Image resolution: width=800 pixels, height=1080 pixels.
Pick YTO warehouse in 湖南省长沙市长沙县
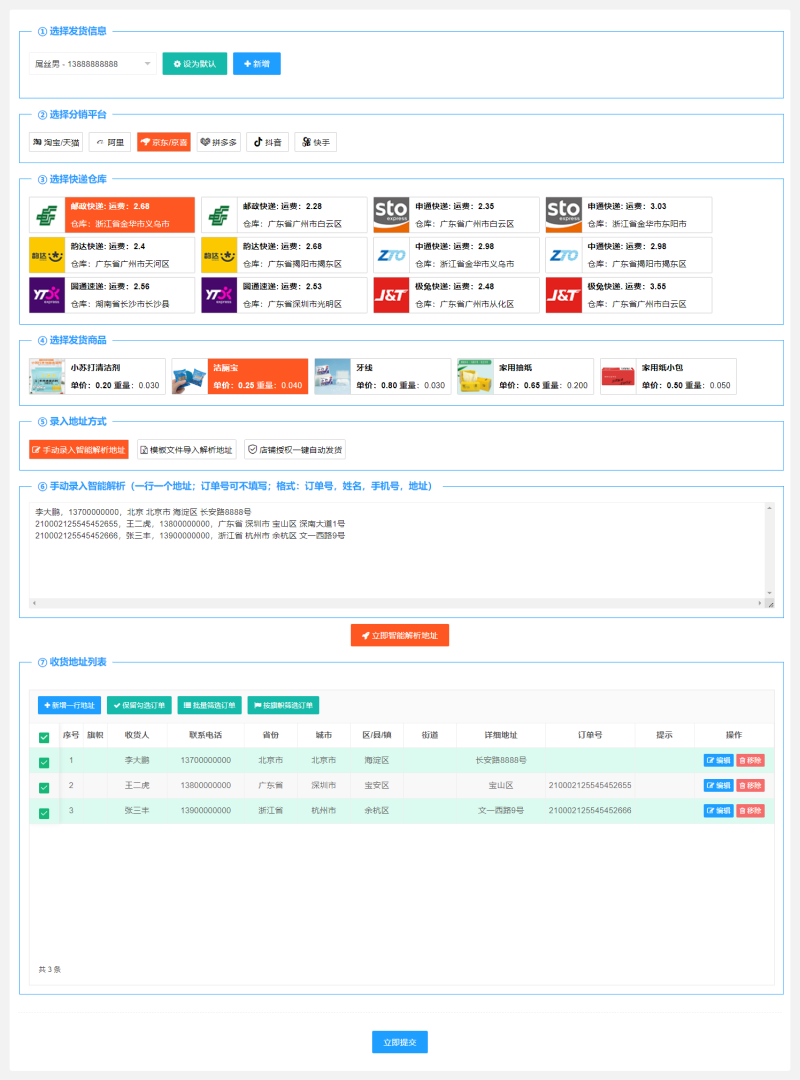point(112,295)
